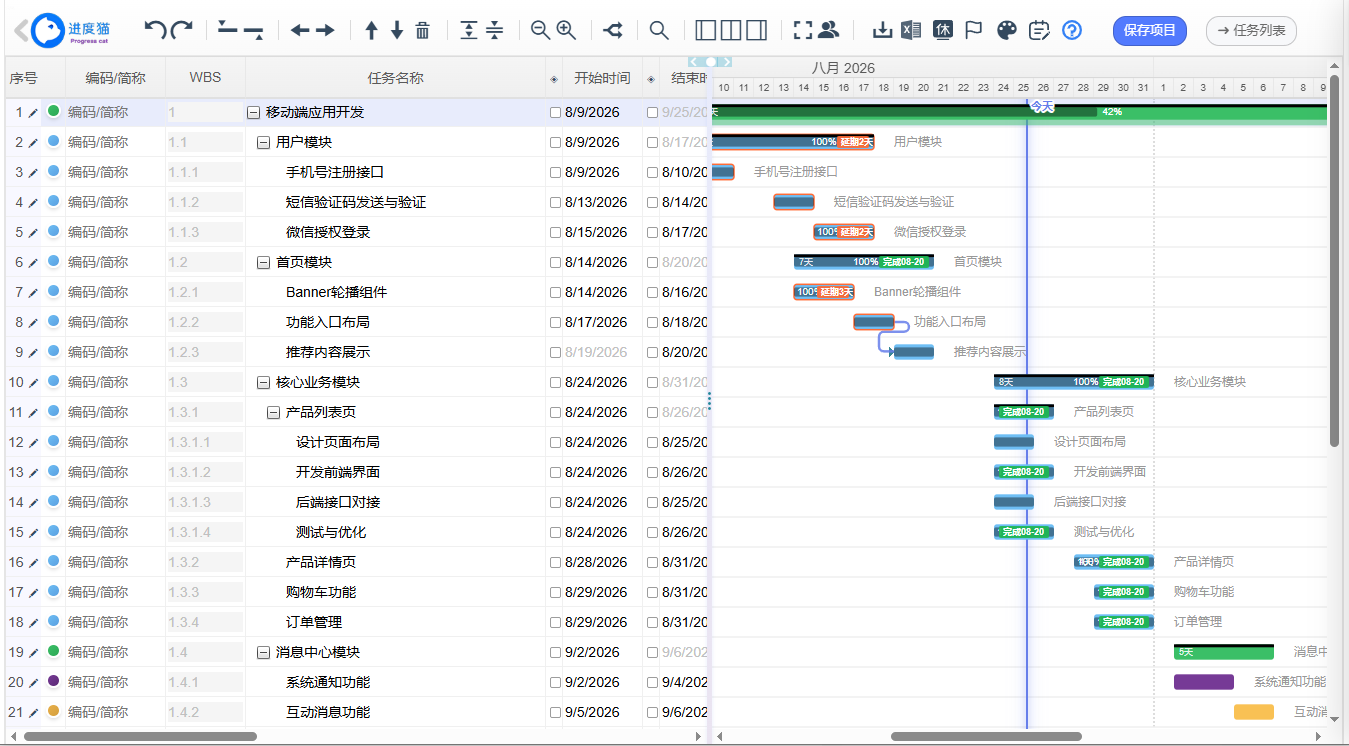Viewport: 1349px width, 746px height.
Task: Insert a task below using toolbar icon
Action: click(x=253, y=33)
